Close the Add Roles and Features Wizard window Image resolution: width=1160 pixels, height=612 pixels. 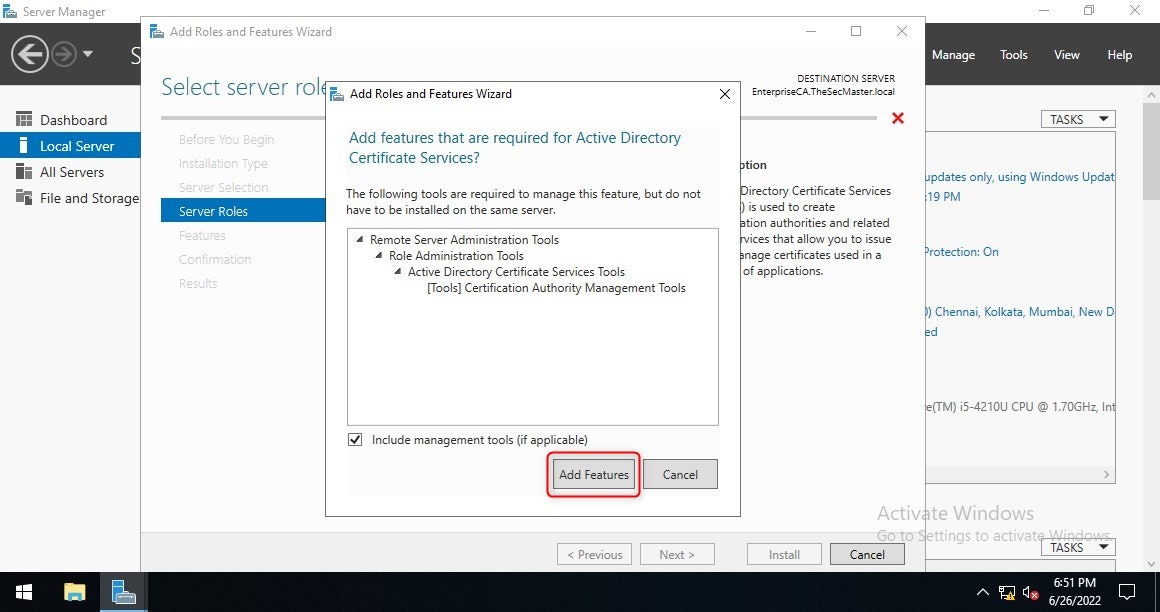(x=902, y=32)
